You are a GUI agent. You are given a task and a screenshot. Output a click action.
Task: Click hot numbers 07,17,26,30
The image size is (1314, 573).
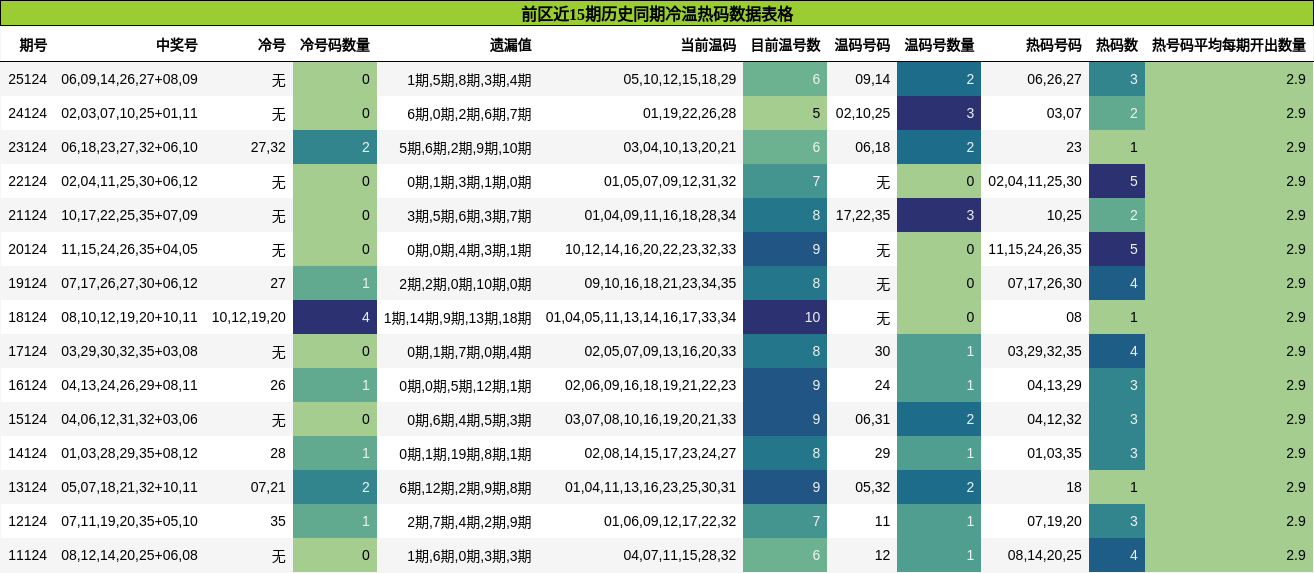click(1045, 283)
